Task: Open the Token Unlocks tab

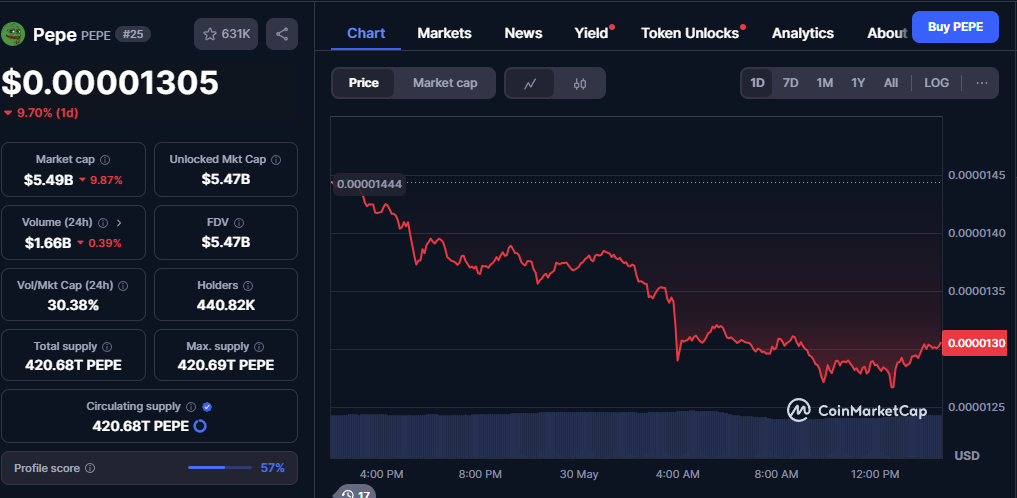Action: [x=690, y=33]
